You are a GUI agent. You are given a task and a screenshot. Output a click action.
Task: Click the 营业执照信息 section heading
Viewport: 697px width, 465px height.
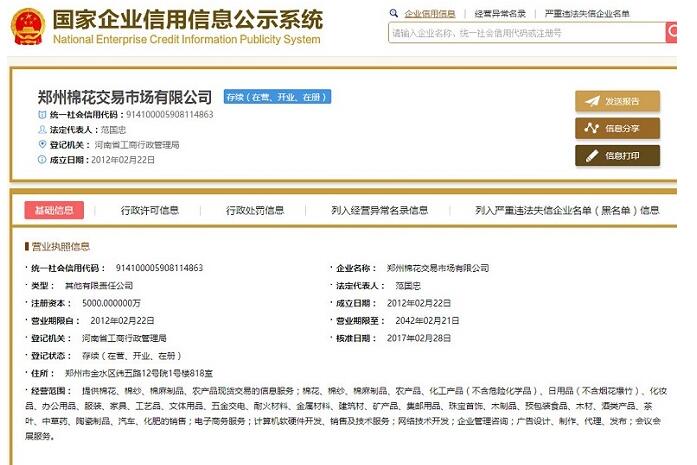(x=60, y=246)
